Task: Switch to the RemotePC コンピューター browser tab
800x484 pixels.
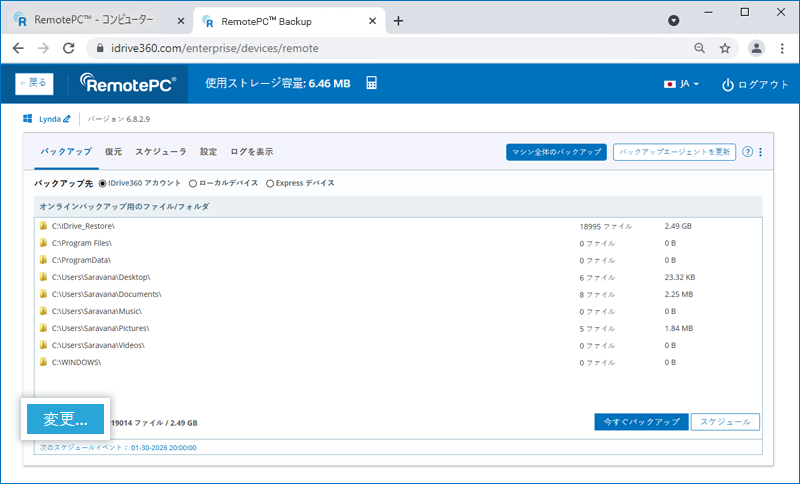Action: click(94, 20)
